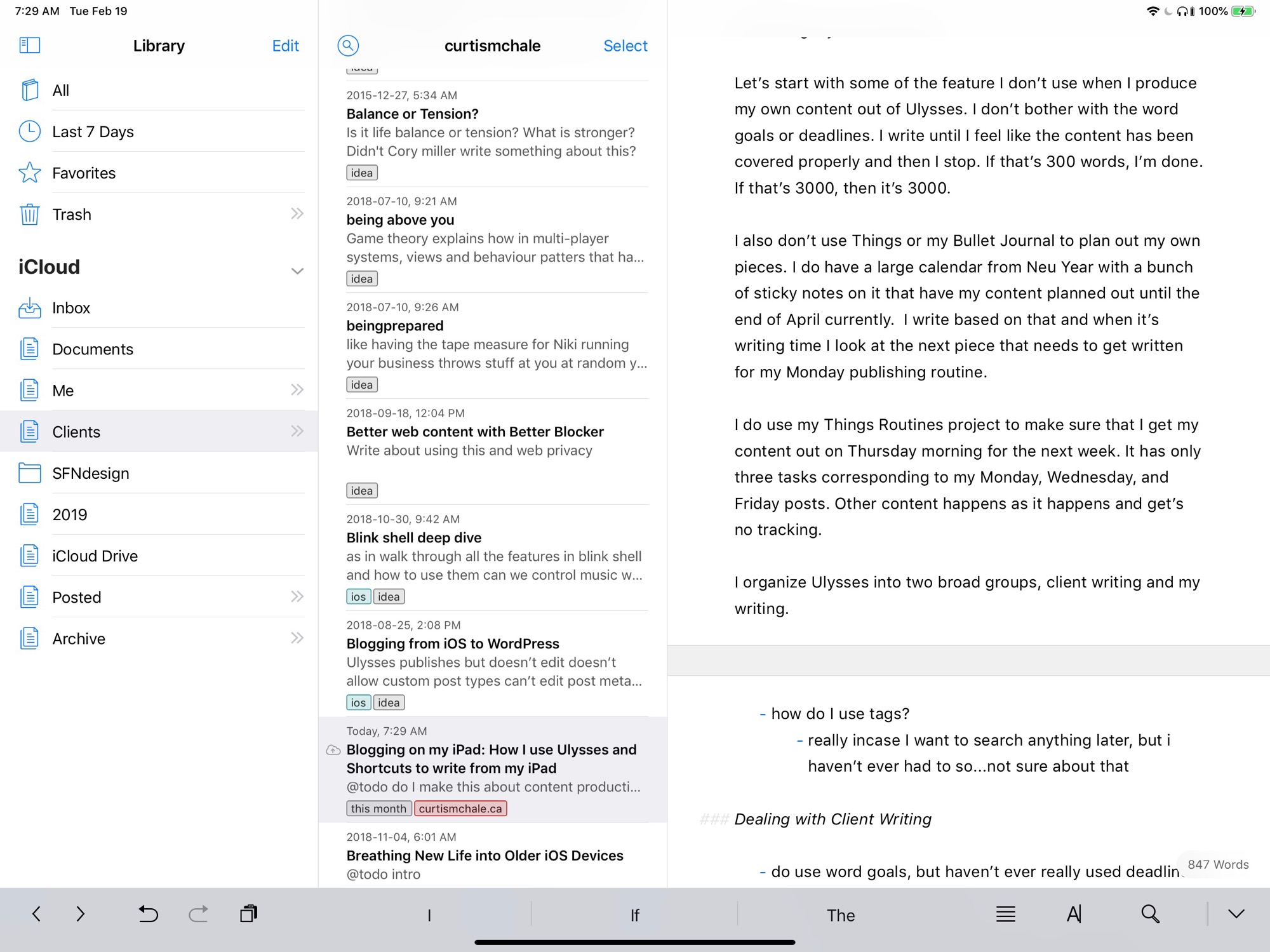
Task: Toggle the library sidebar panel icon
Action: pyautogui.click(x=29, y=46)
